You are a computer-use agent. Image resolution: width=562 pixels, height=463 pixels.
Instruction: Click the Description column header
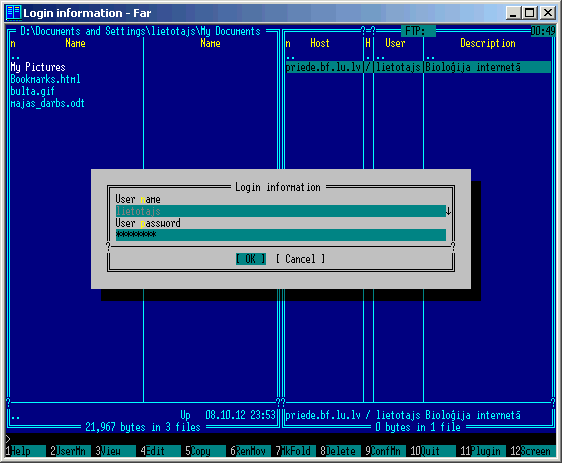tap(488, 43)
